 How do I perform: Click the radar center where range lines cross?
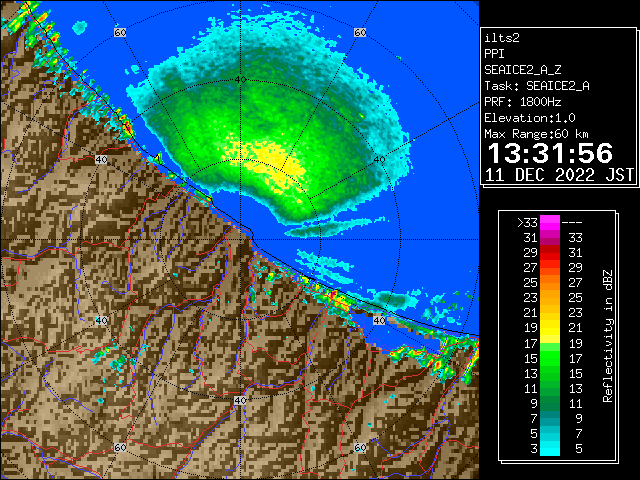tap(241, 240)
